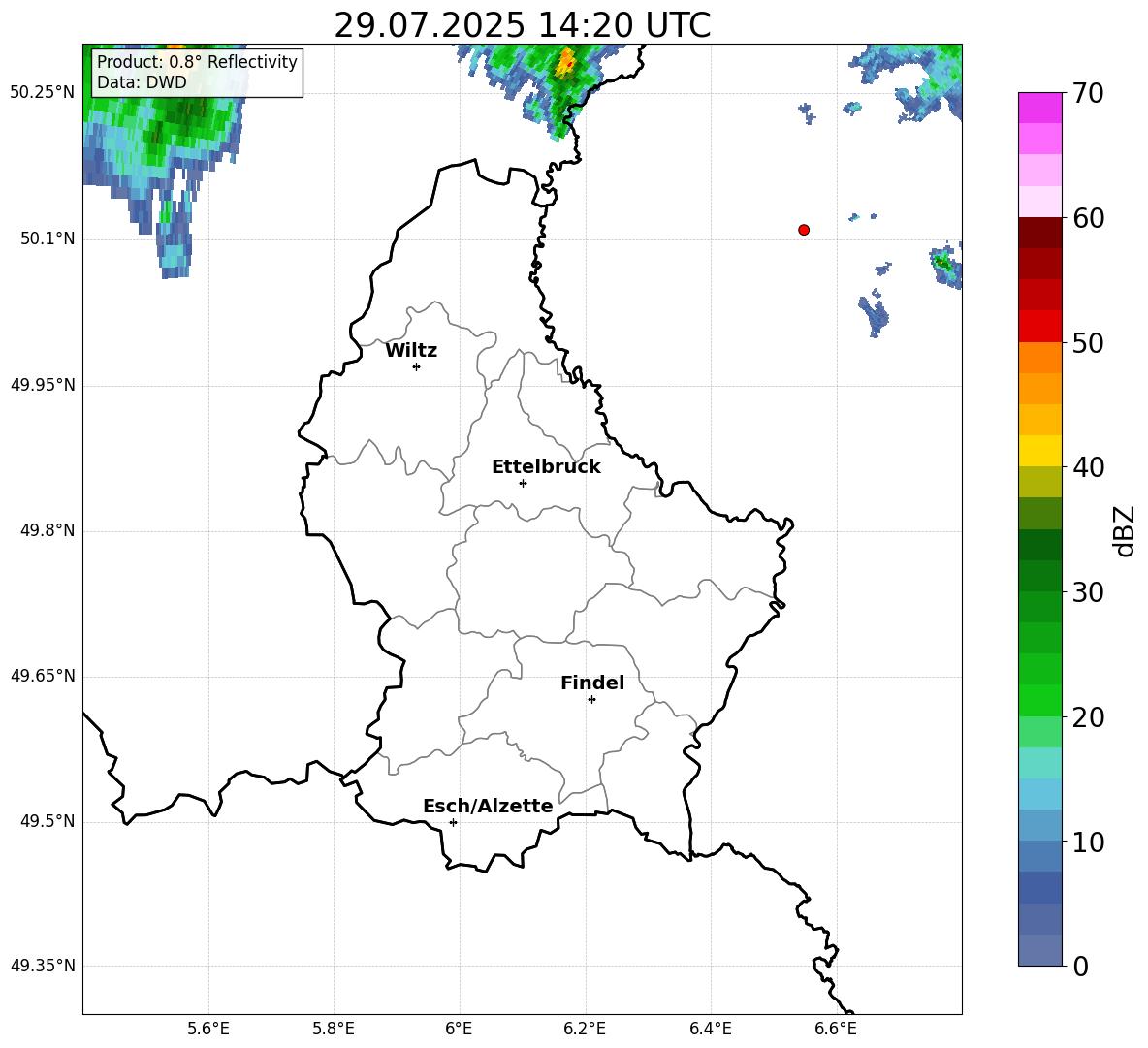The height and width of the screenshot is (1048, 1148).
Task: Click the cross marker below Ettelbruck
Action: (523, 483)
